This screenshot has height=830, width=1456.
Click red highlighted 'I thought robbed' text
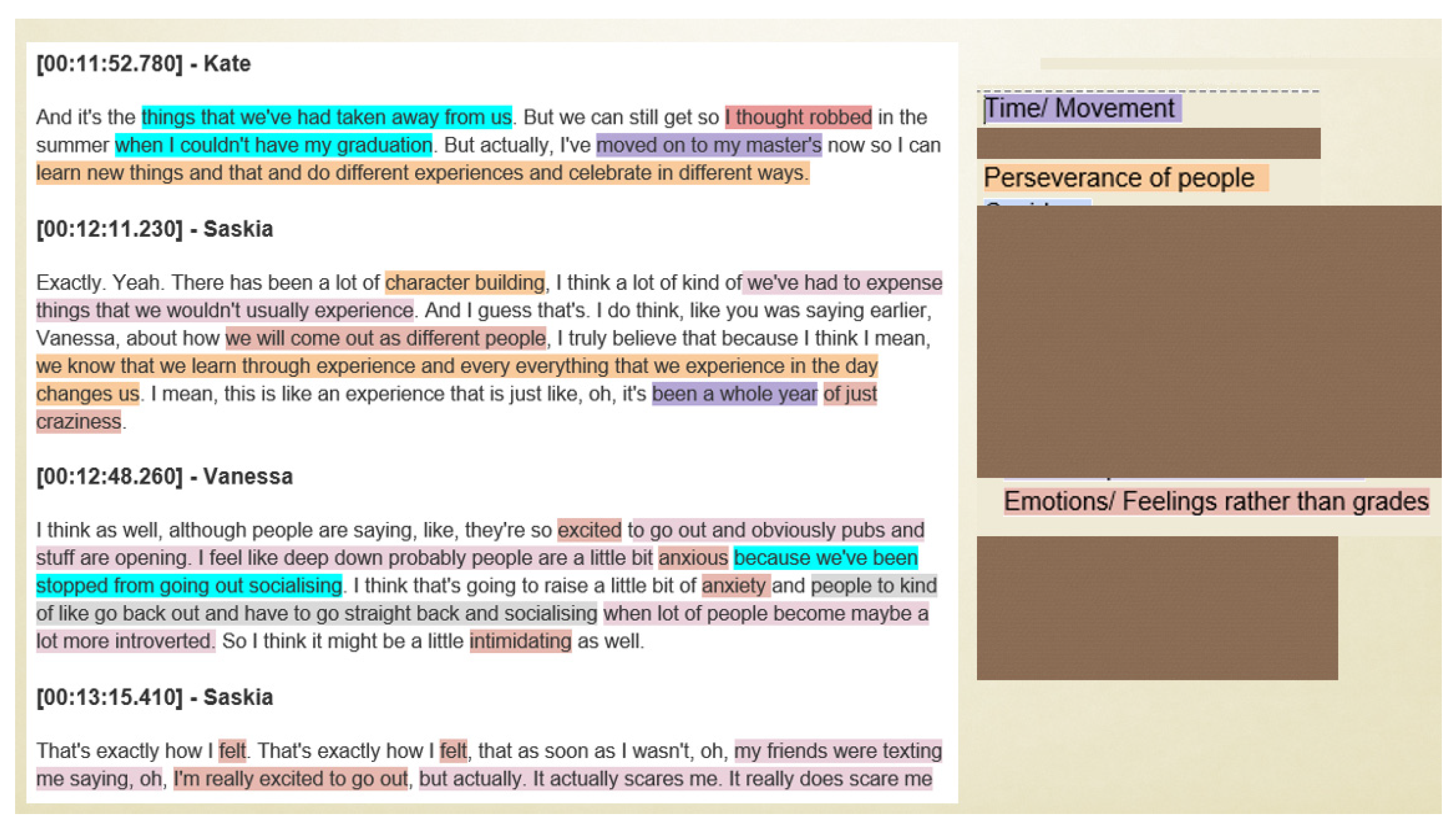[798, 117]
